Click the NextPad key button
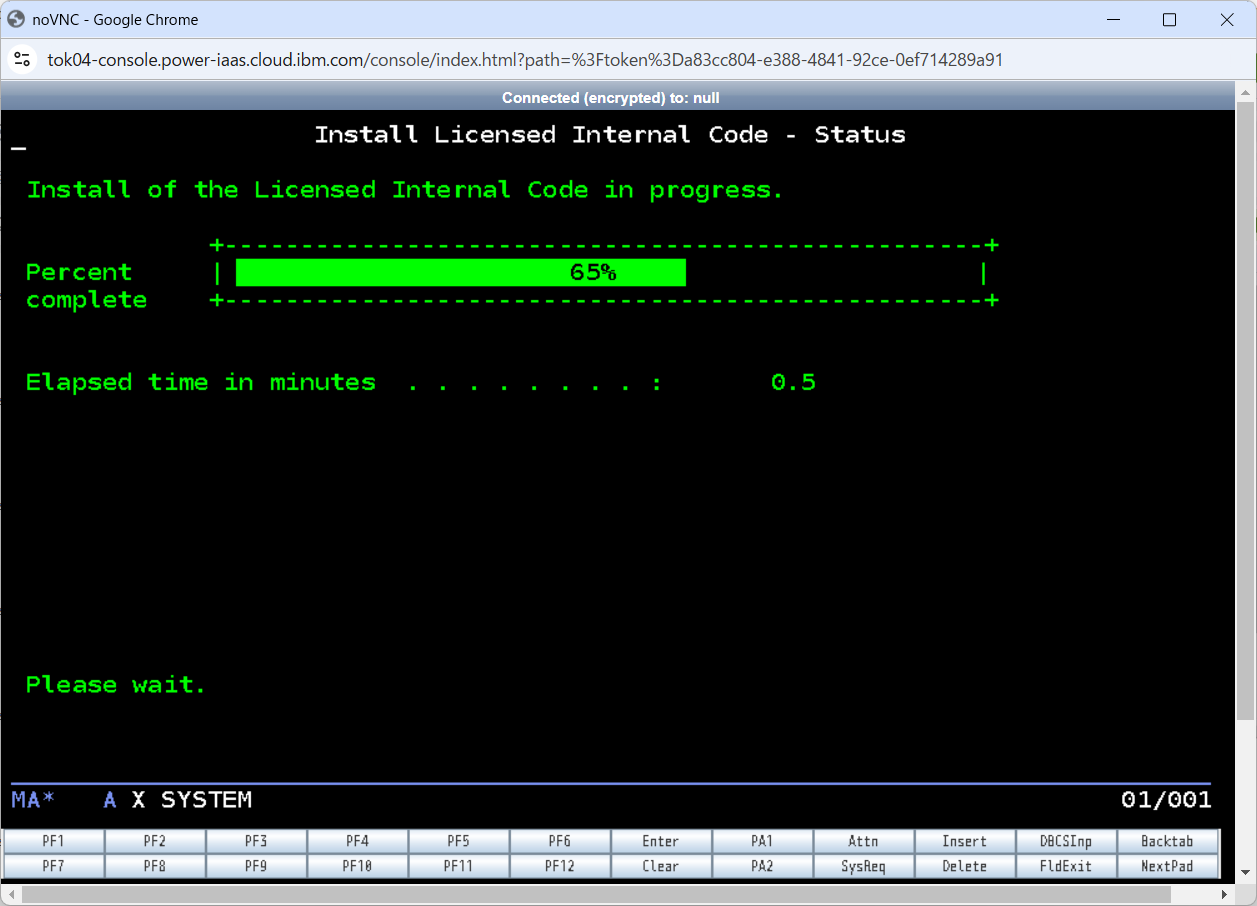This screenshot has height=906, width=1257. point(1167,866)
